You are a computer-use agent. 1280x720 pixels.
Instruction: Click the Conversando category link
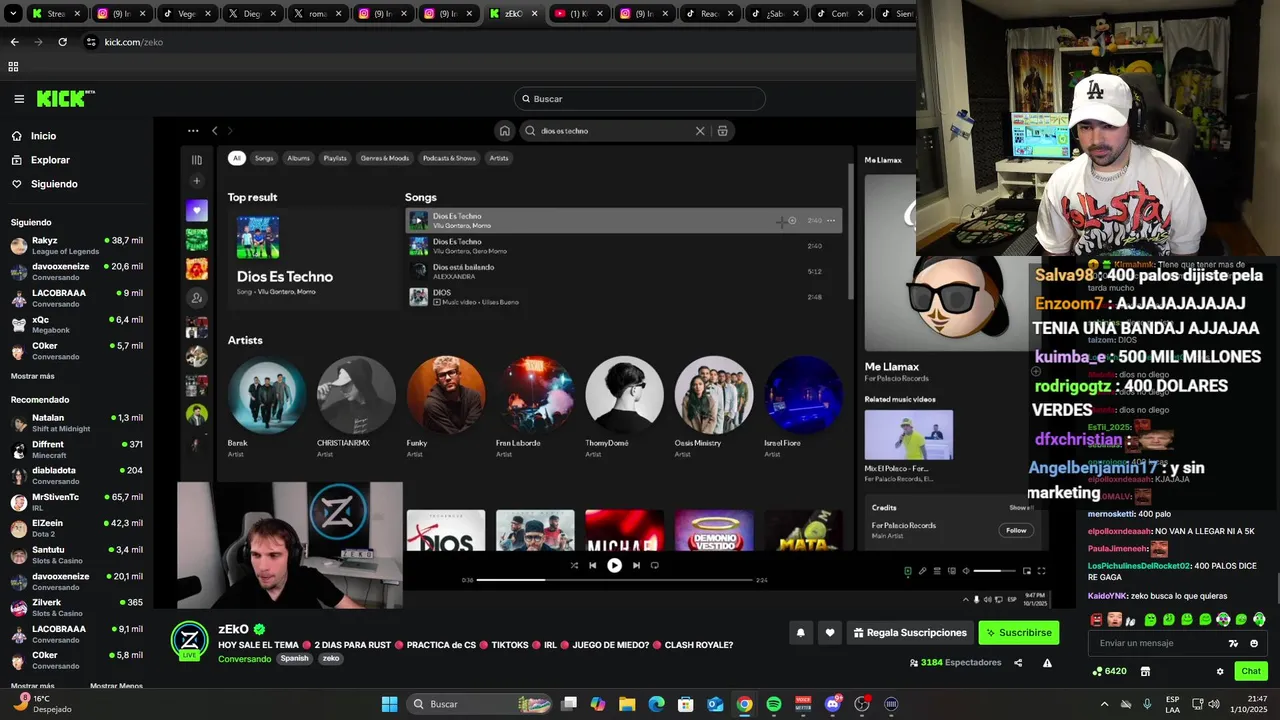[245, 659]
